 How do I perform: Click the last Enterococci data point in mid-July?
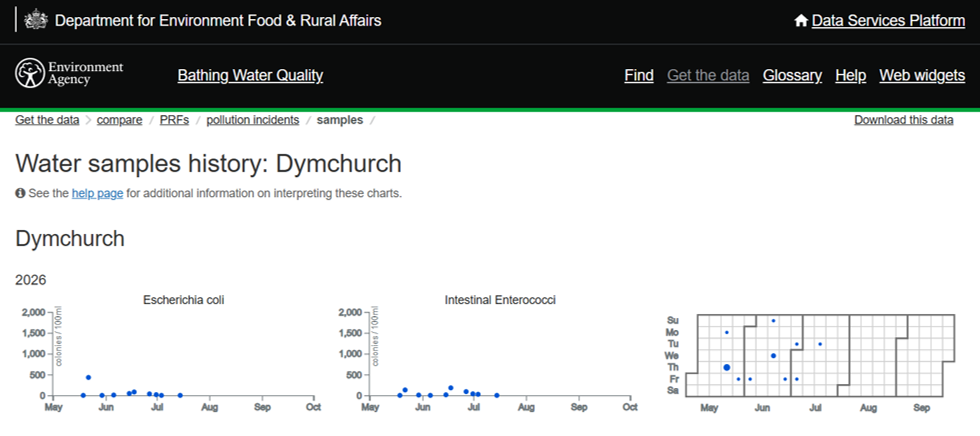(x=497, y=395)
